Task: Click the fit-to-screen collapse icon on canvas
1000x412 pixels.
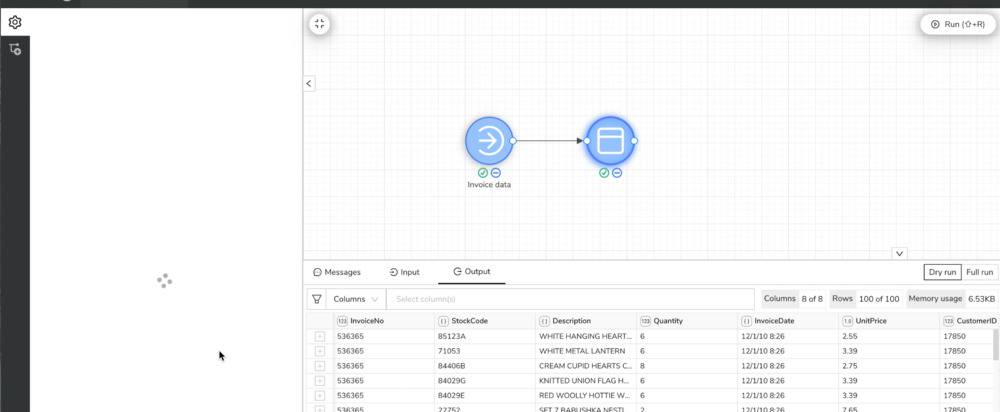Action: pyautogui.click(x=320, y=24)
